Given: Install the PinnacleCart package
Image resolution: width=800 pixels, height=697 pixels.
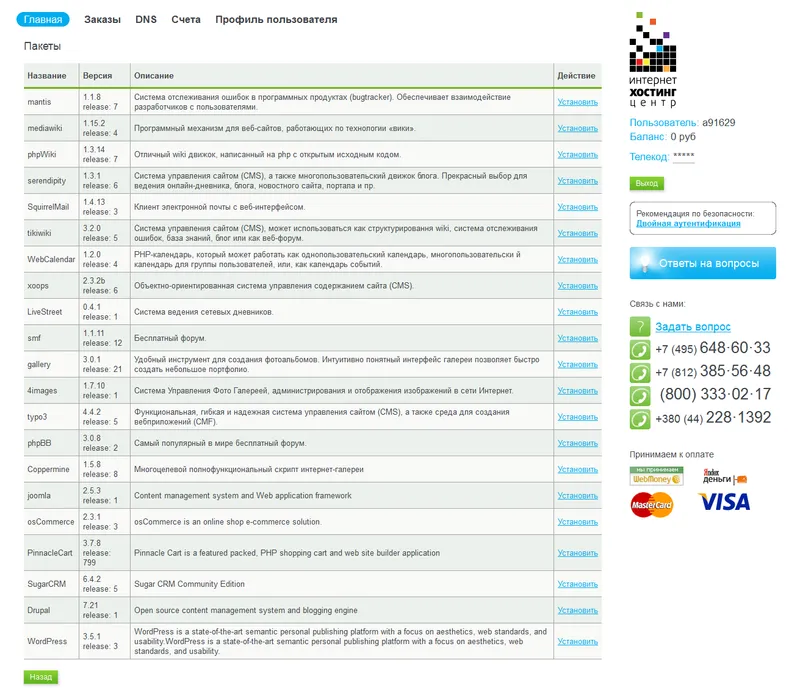Looking at the screenshot, I should click(578, 553).
